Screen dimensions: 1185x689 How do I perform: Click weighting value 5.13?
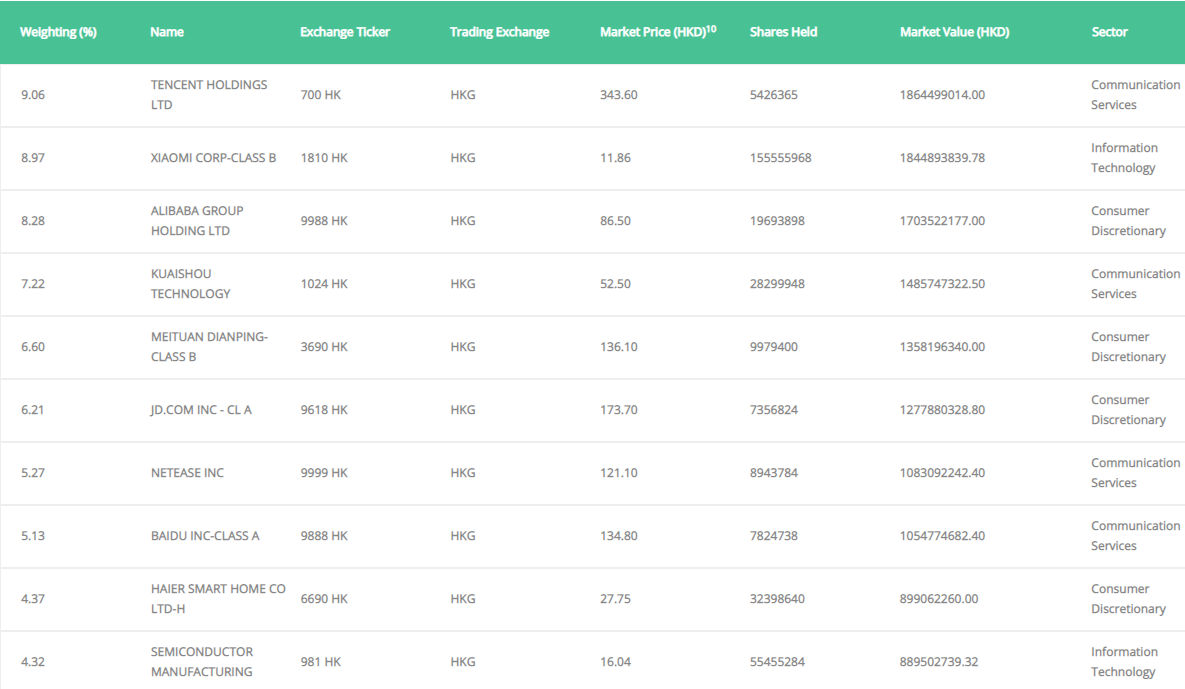point(32,536)
